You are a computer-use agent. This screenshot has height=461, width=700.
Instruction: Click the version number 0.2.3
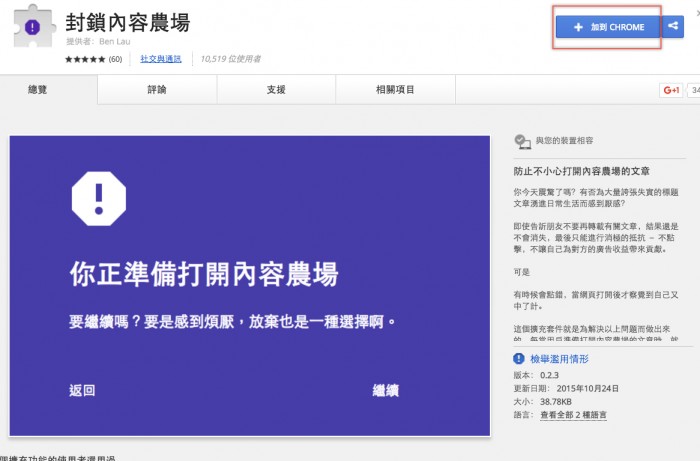tap(549, 375)
